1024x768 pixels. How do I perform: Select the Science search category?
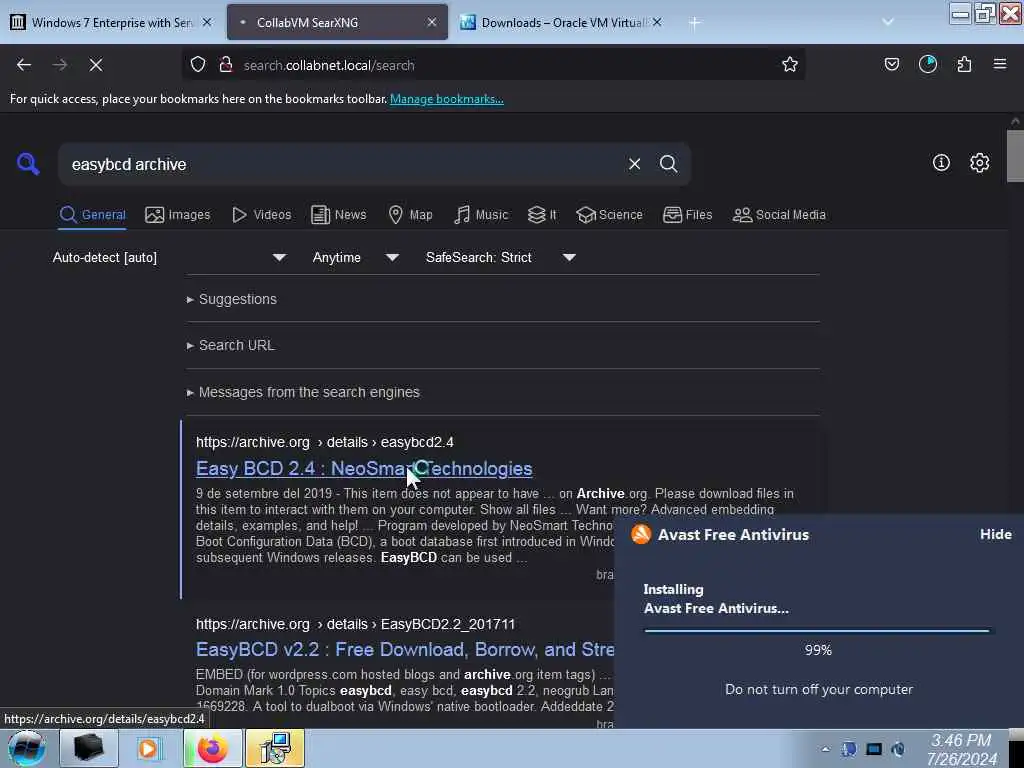pos(609,215)
